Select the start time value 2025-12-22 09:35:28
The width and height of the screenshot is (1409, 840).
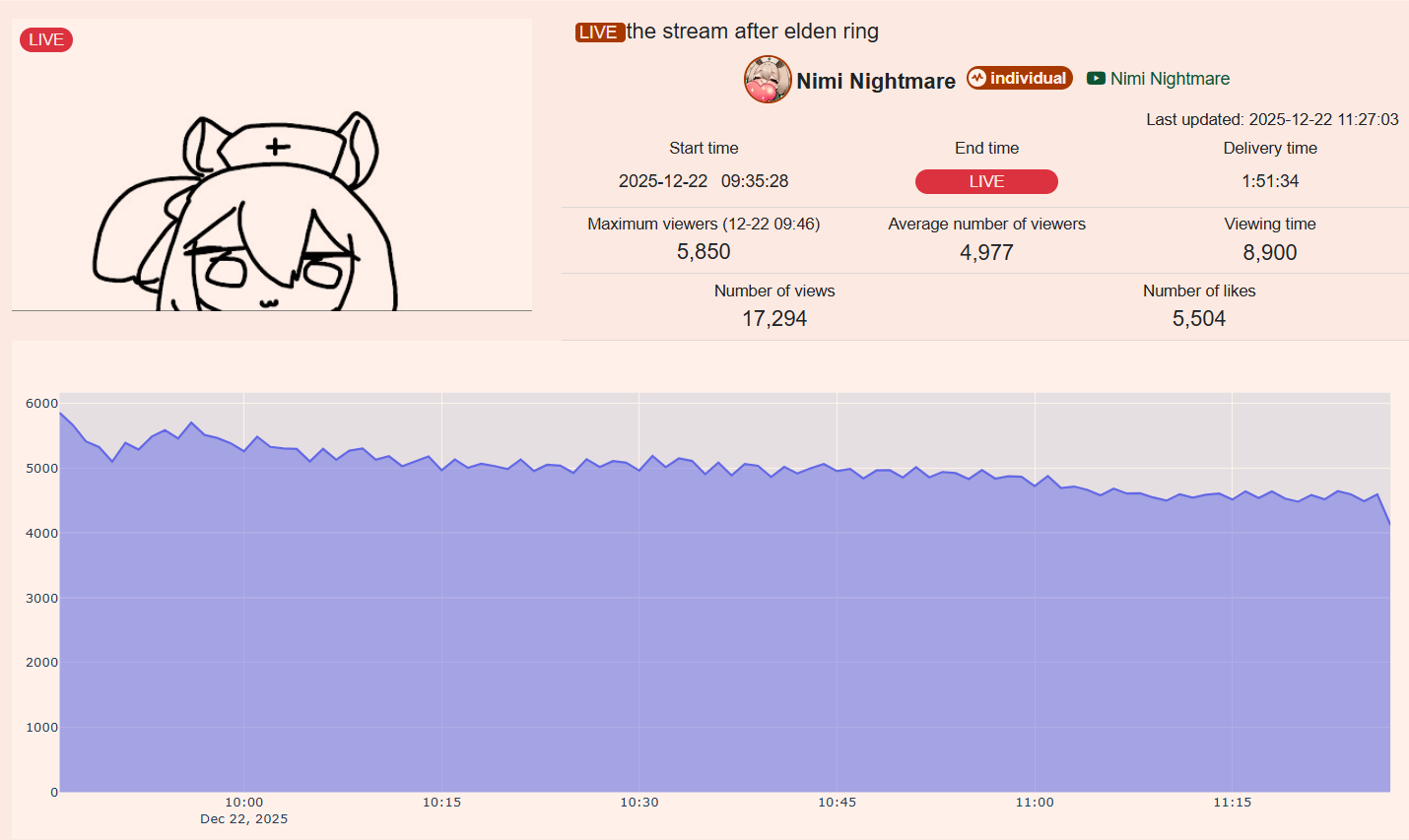[x=704, y=181]
